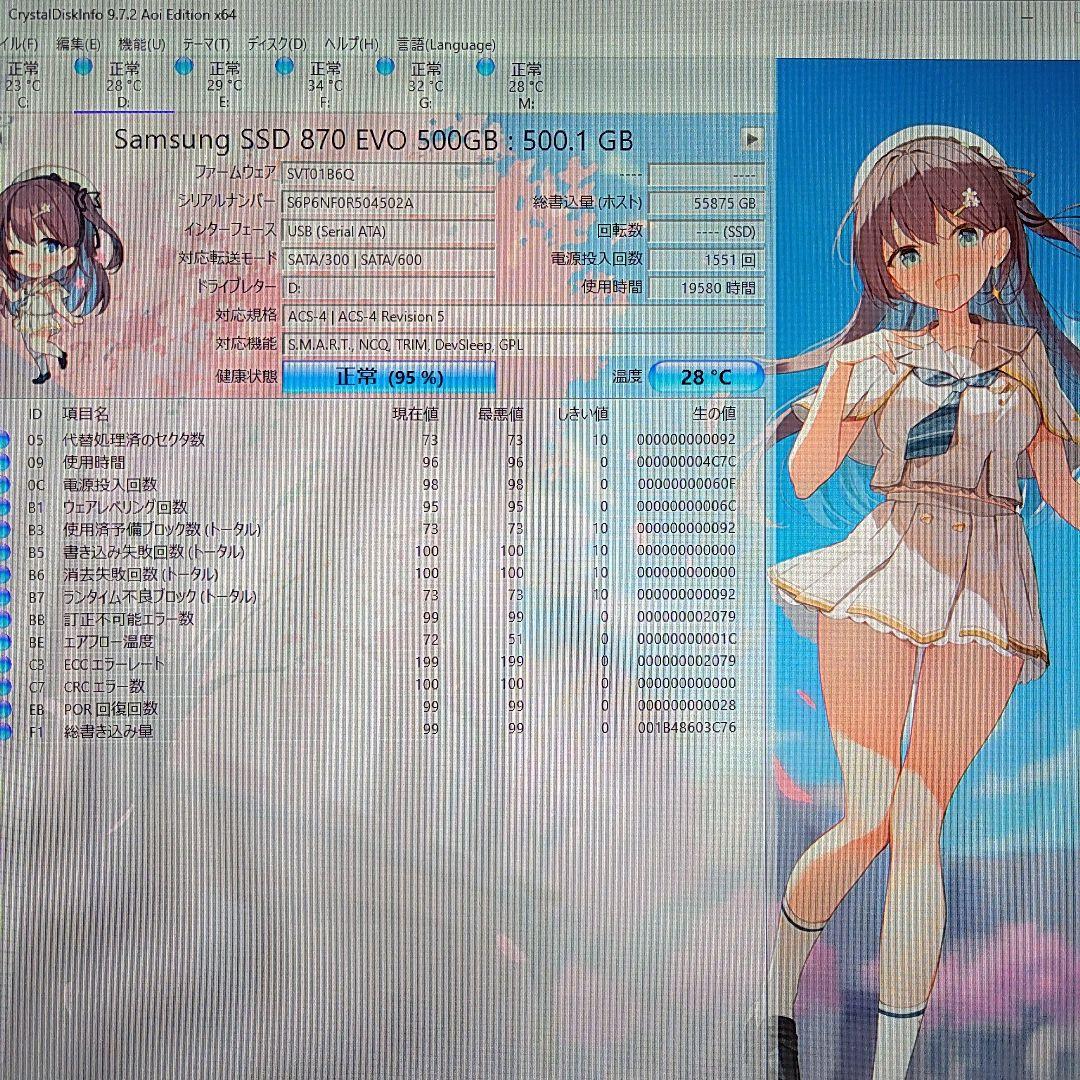This screenshot has height=1080, width=1080.
Task: Select SMART row BE エアフロー温度
Action: 382,641
